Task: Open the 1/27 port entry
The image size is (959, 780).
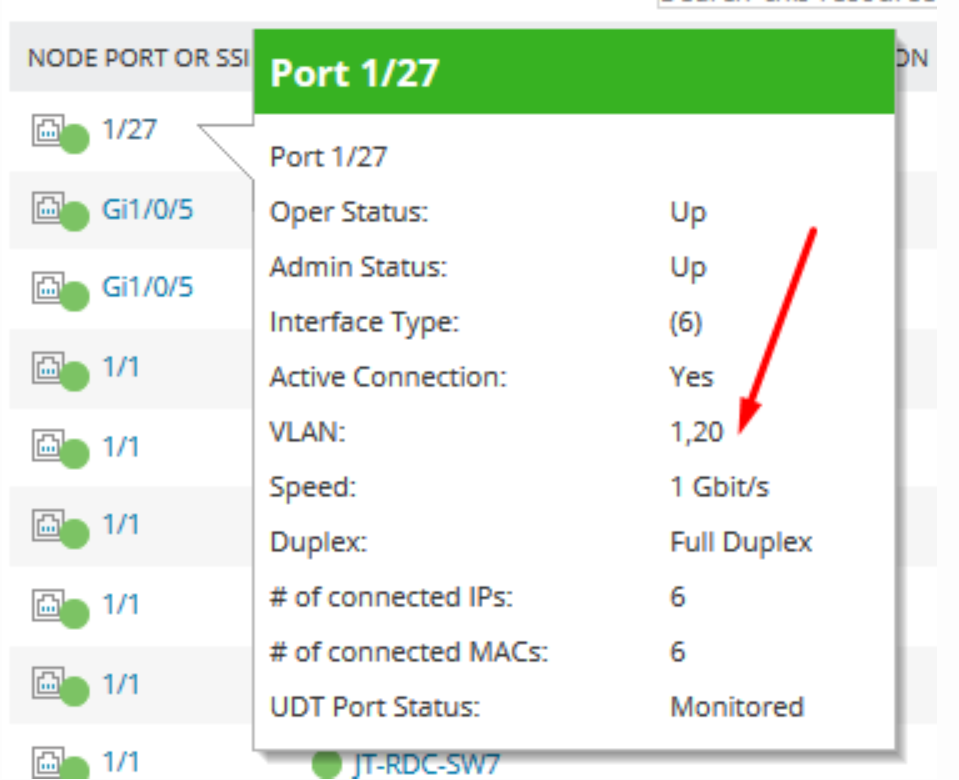Action: click(x=129, y=129)
